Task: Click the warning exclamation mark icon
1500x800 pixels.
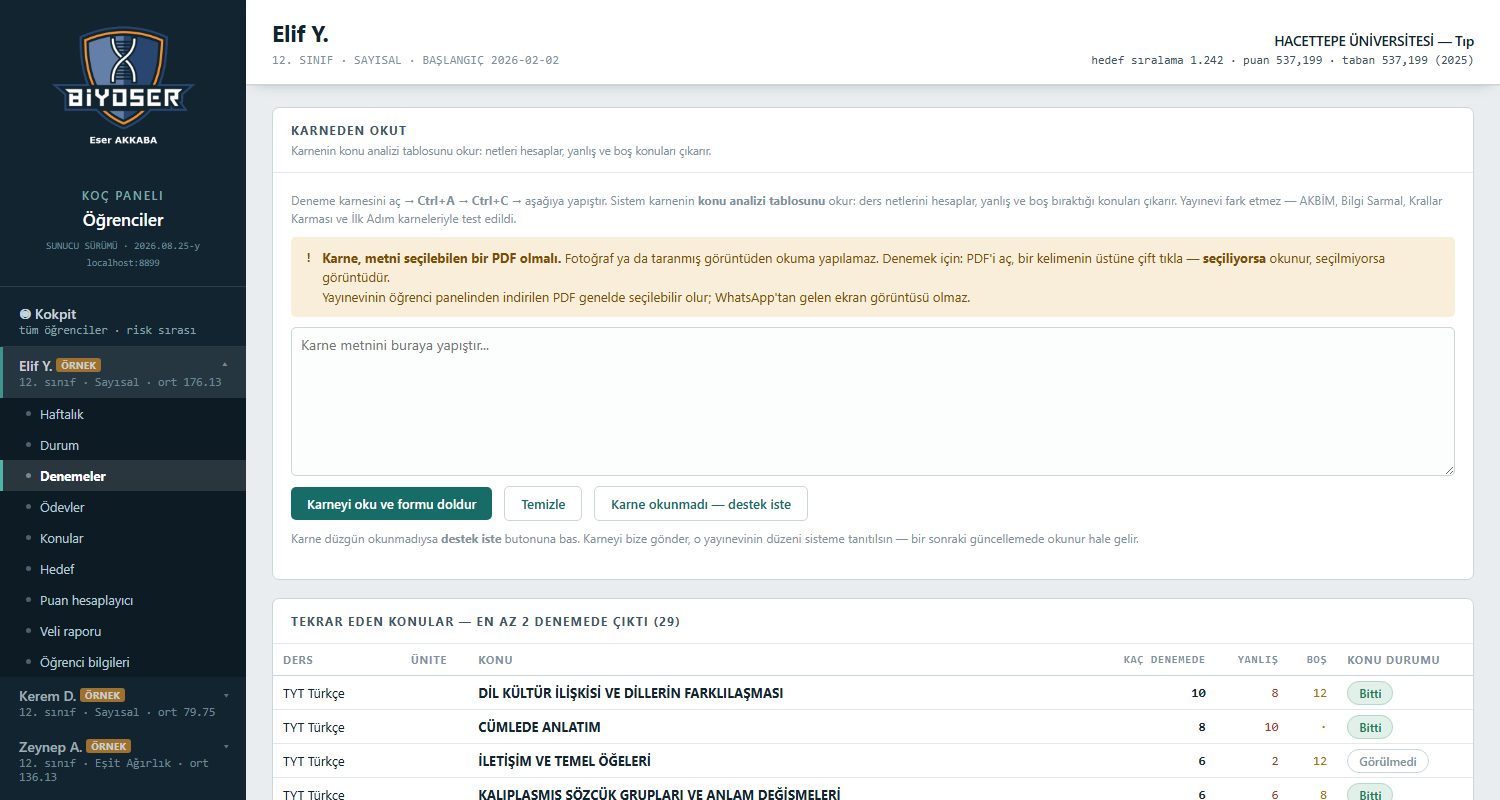Action: [308, 257]
